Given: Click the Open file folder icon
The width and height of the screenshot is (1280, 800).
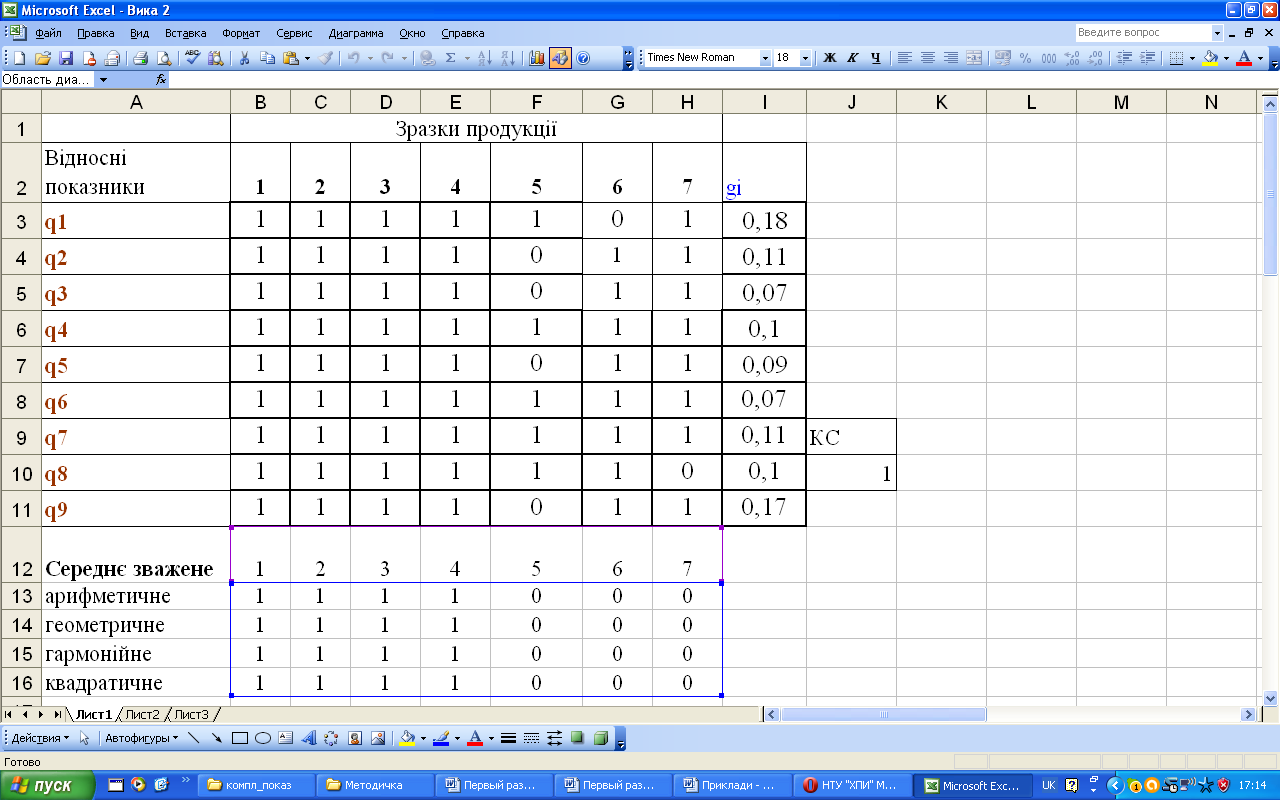Looking at the screenshot, I should (x=43, y=58).
